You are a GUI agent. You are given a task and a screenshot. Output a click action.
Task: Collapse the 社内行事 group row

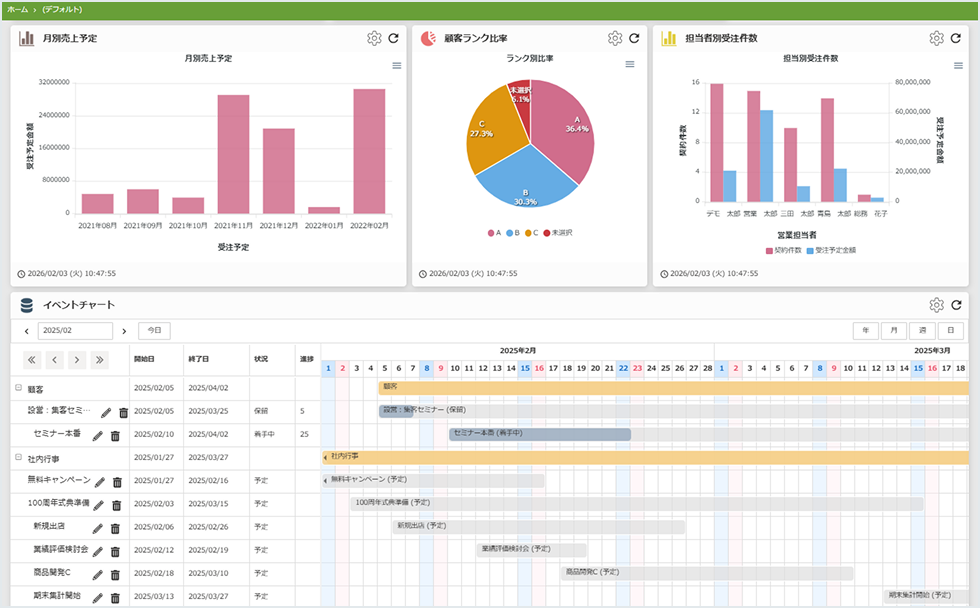click(18, 457)
